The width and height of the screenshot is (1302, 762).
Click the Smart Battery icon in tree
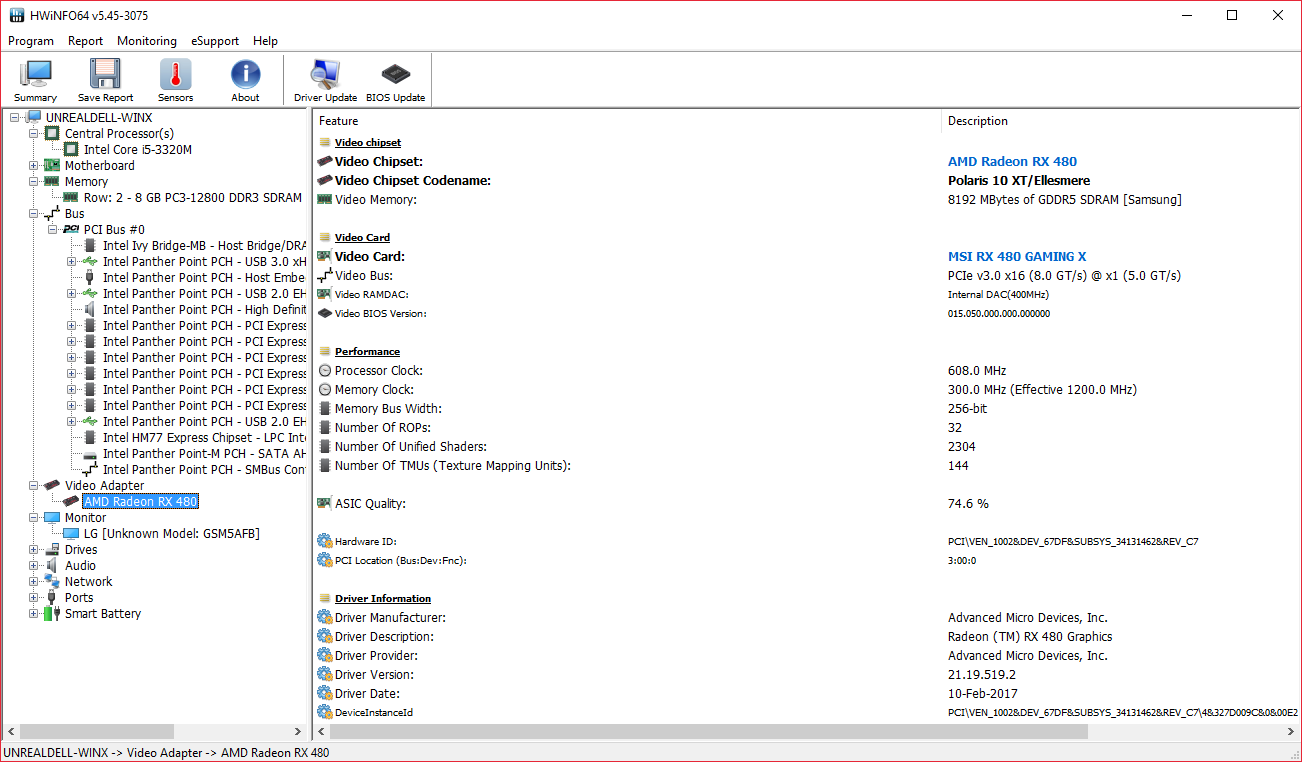52,614
